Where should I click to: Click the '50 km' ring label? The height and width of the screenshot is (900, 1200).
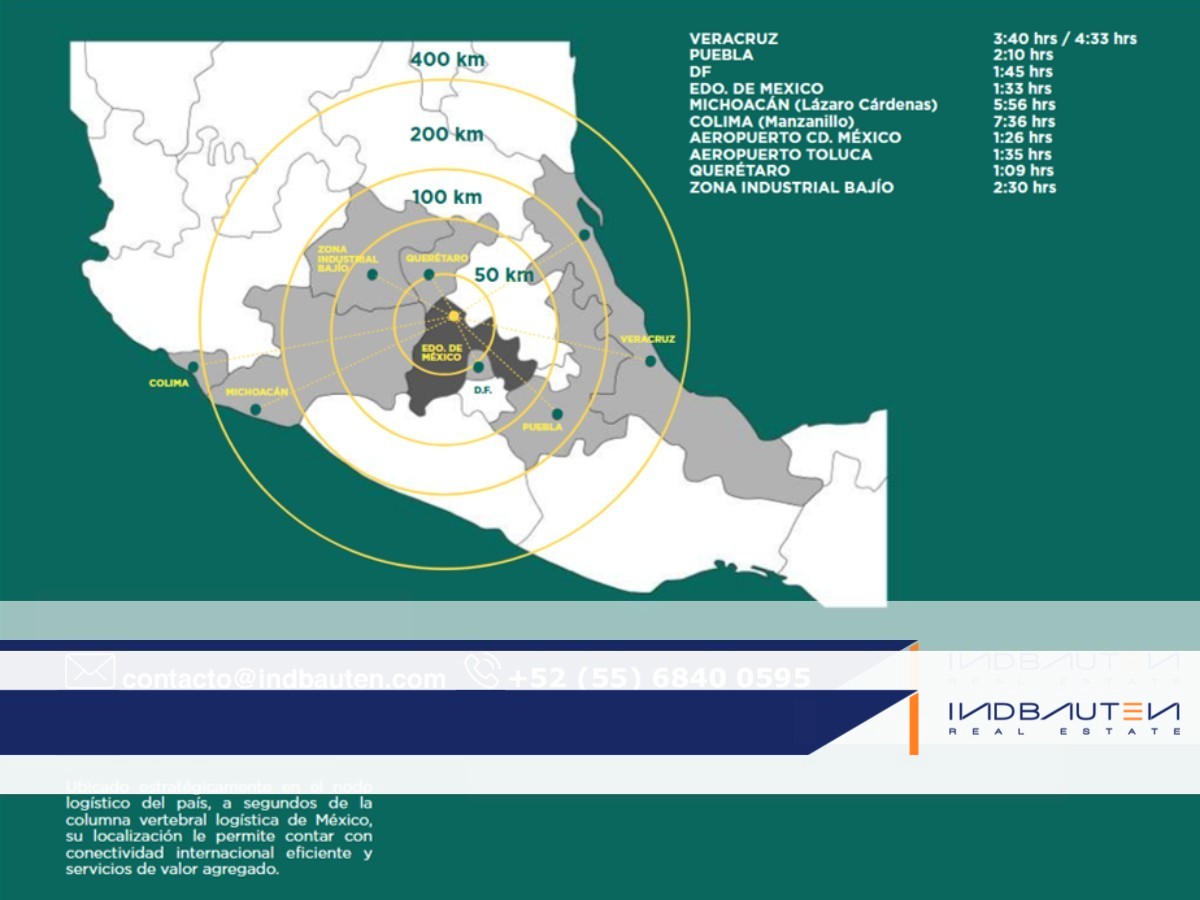click(504, 275)
